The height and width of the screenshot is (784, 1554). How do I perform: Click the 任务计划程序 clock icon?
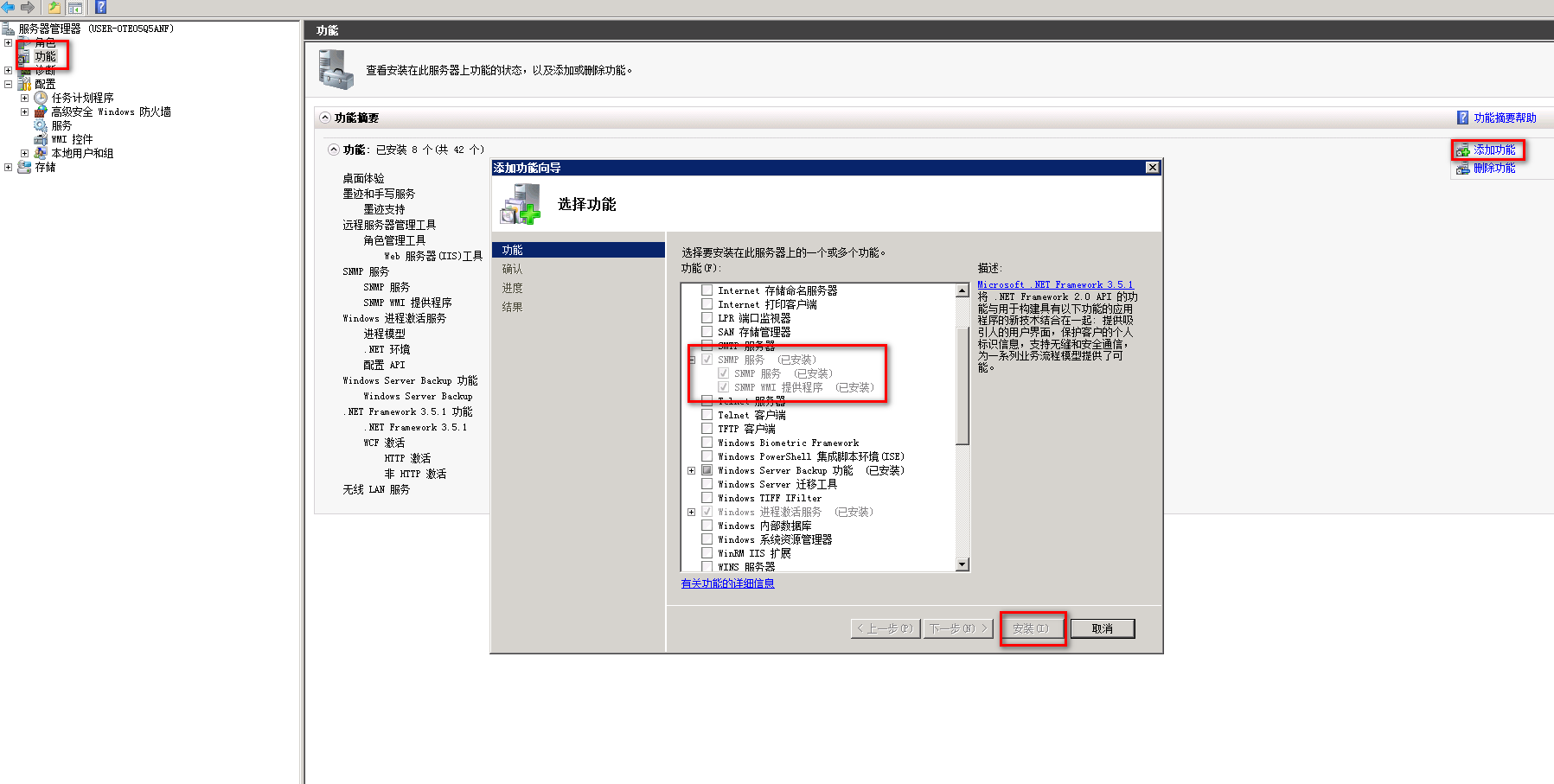[41, 98]
